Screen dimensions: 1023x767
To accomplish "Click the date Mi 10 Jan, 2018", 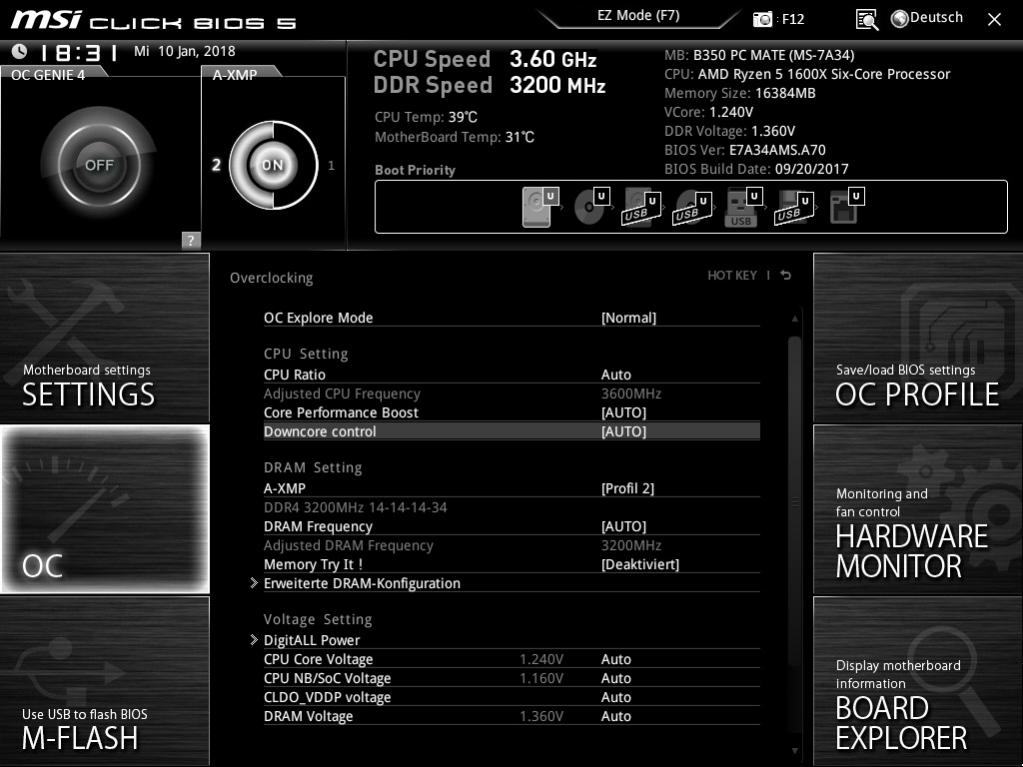I will point(185,51).
